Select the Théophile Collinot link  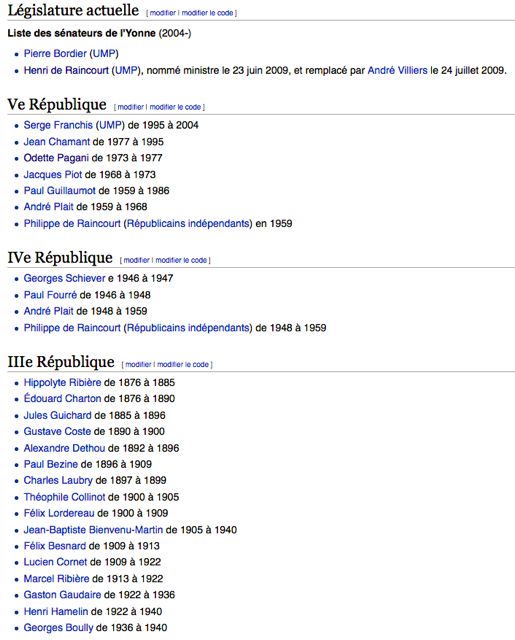64,497
